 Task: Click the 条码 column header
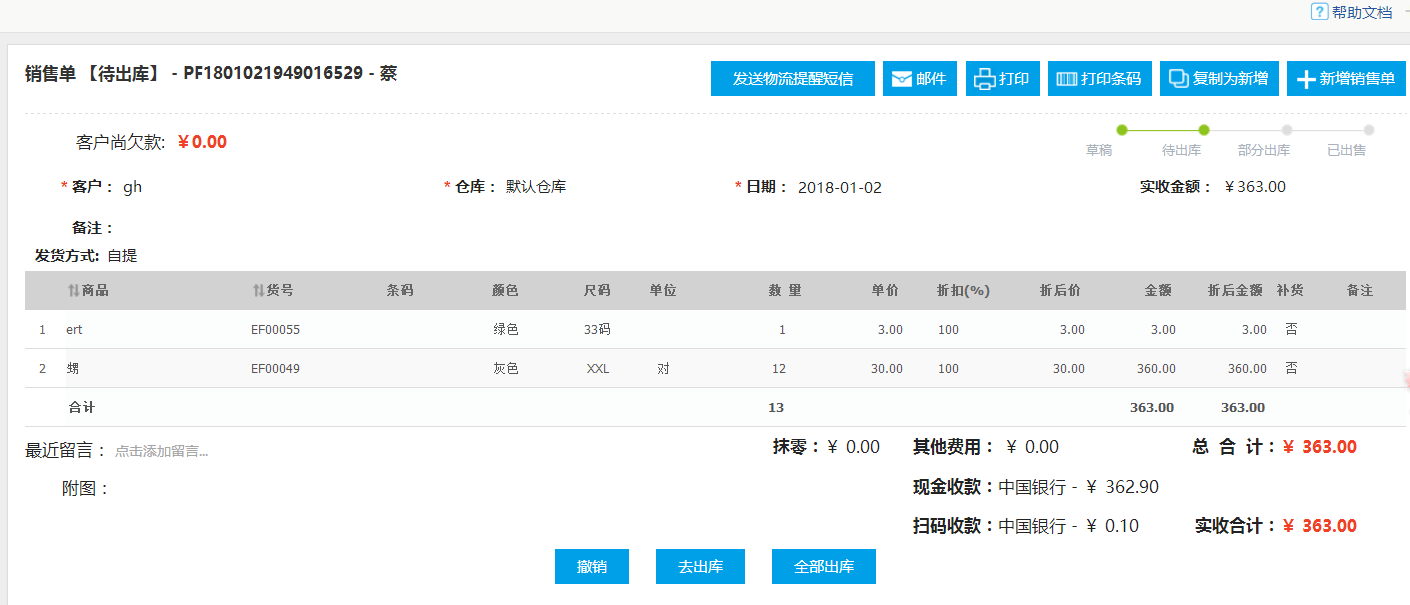[x=400, y=290]
